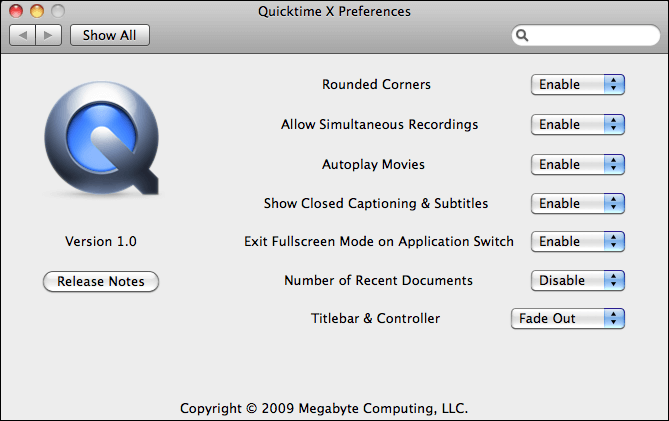Click the forward arrow navigation button
This screenshot has width=669, height=421.
click(49, 35)
